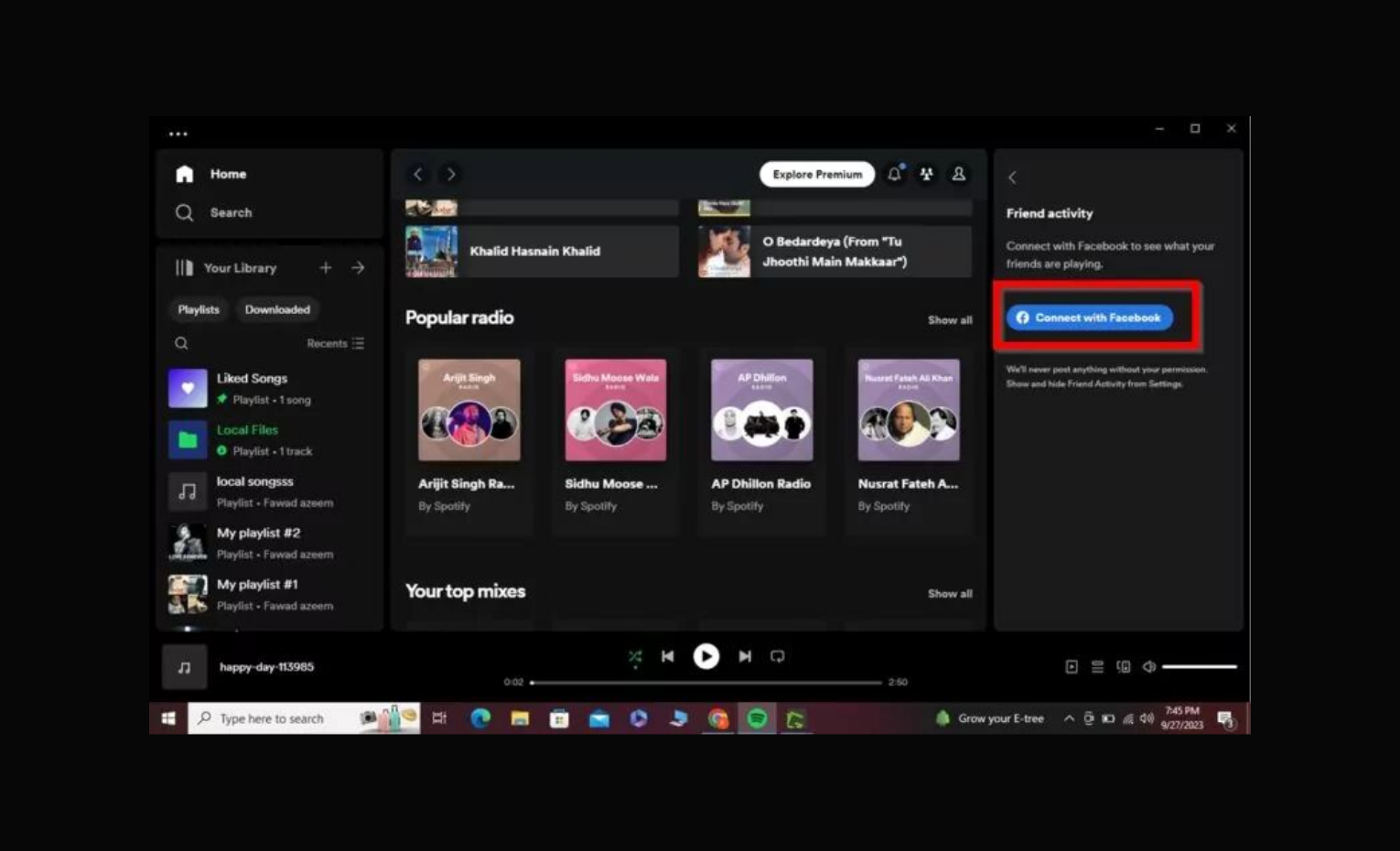Open Grow your E-tree widget
Screen dimensions: 1400x851
[990, 718]
